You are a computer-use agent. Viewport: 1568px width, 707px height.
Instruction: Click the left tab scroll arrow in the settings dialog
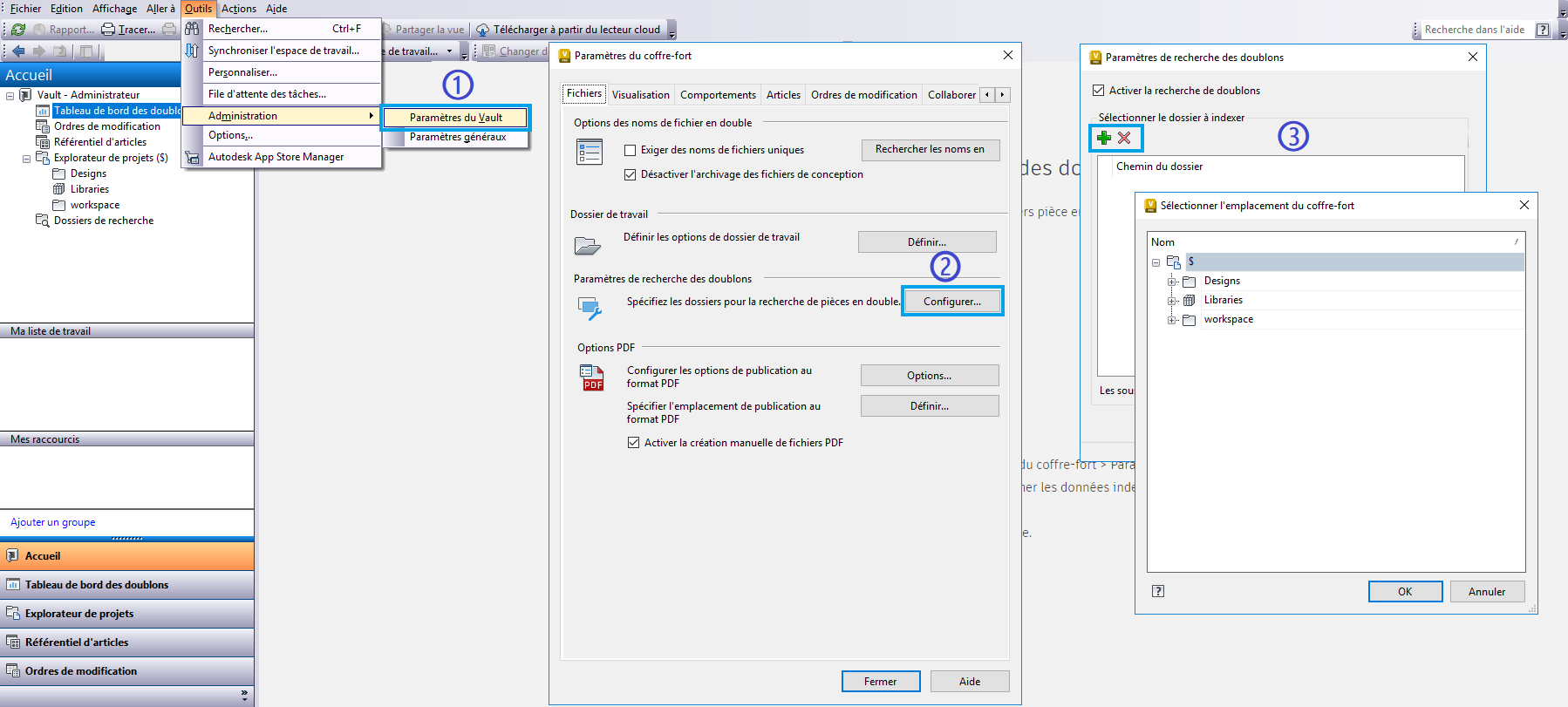pyautogui.click(x=987, y=95)
